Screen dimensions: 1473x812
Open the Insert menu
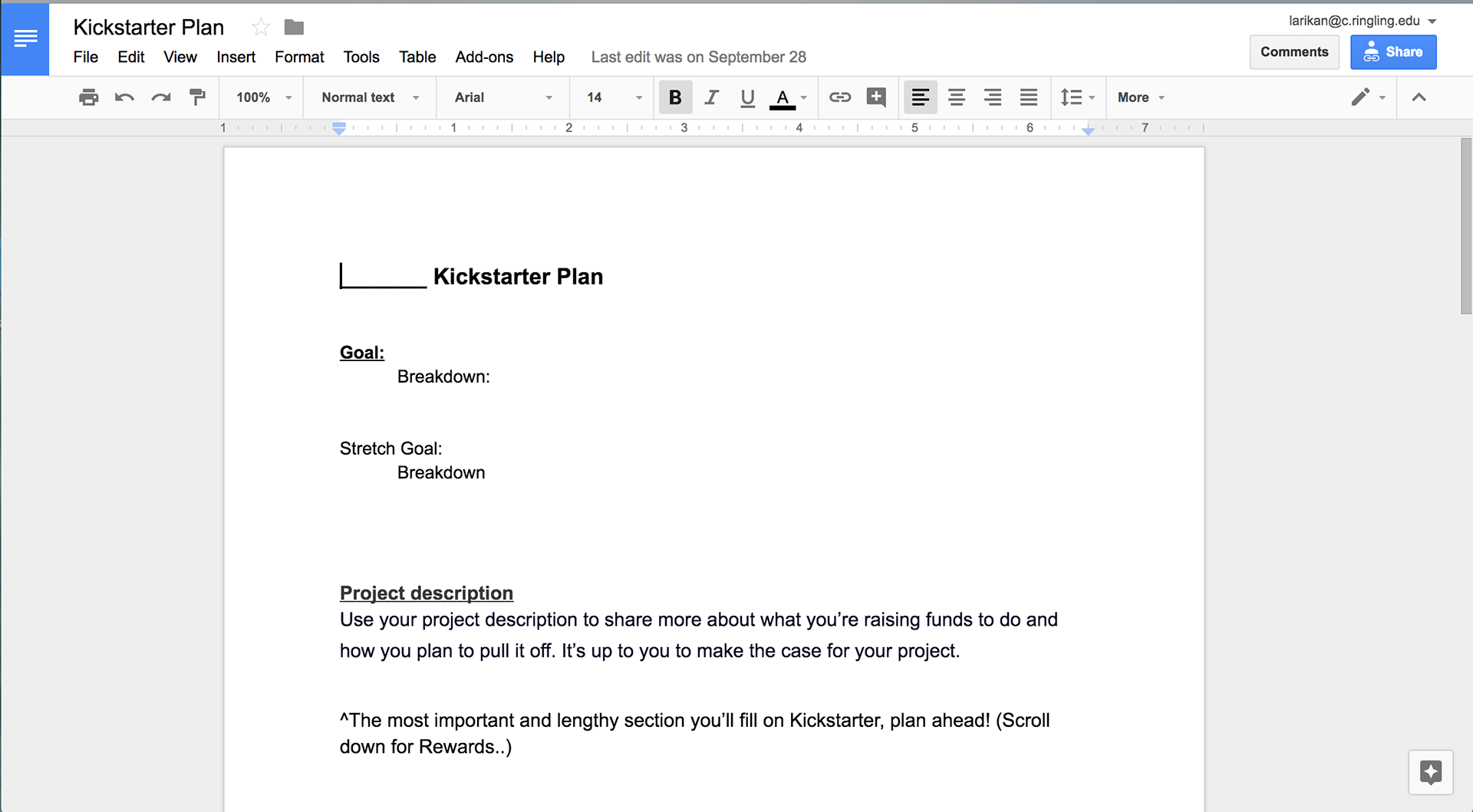click(236, 57)
